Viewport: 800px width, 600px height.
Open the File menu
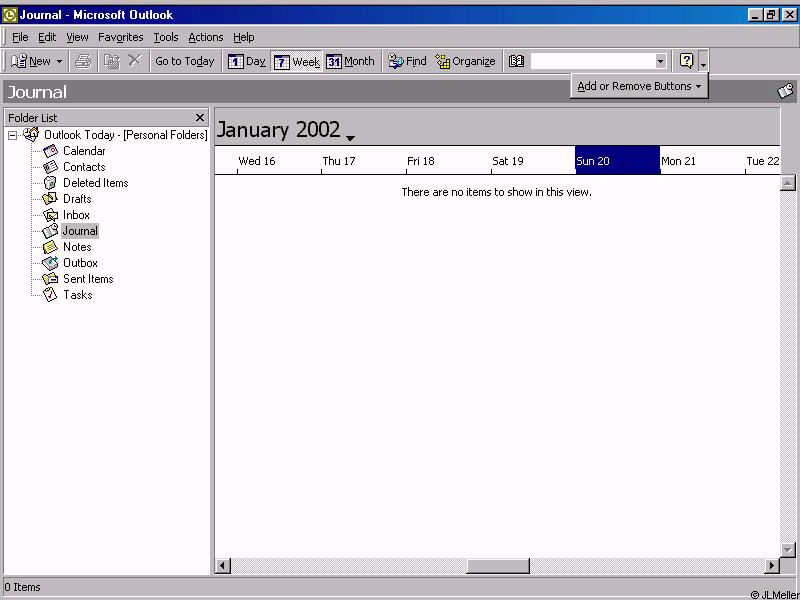pyautogui.click(x=20, y=37)
